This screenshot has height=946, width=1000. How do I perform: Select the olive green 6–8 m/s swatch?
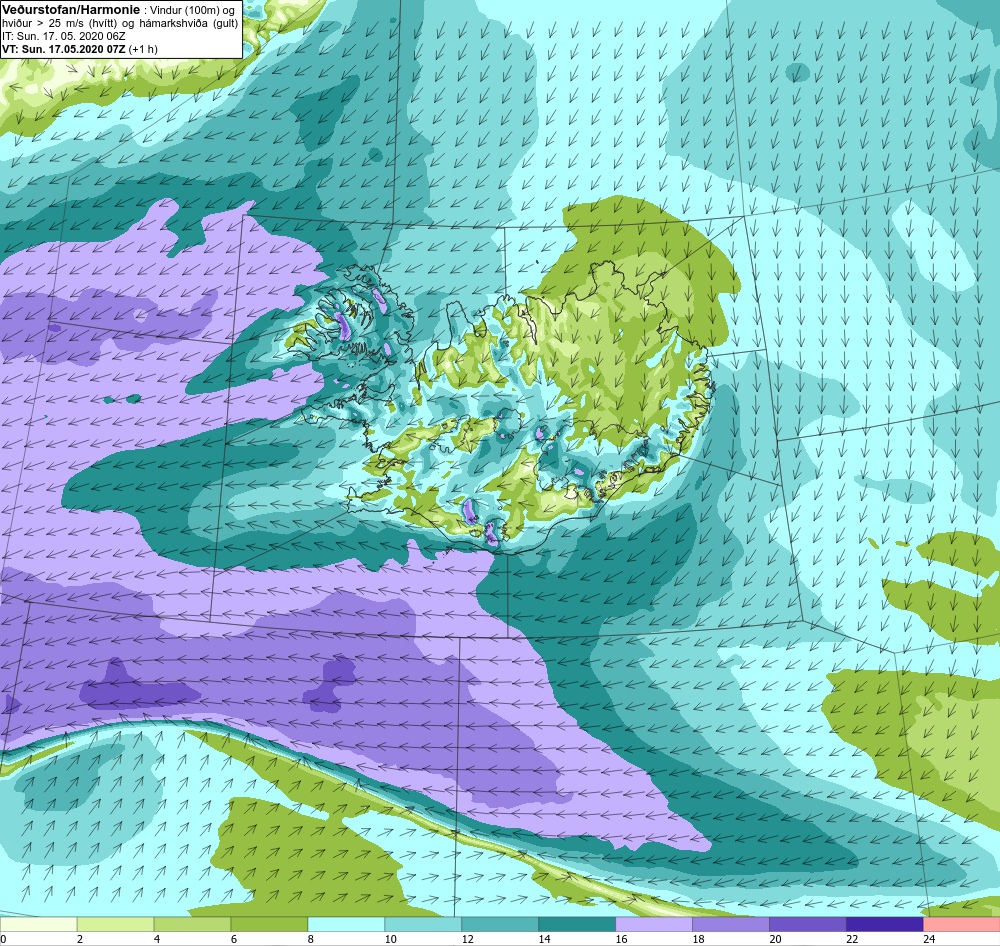269,924
